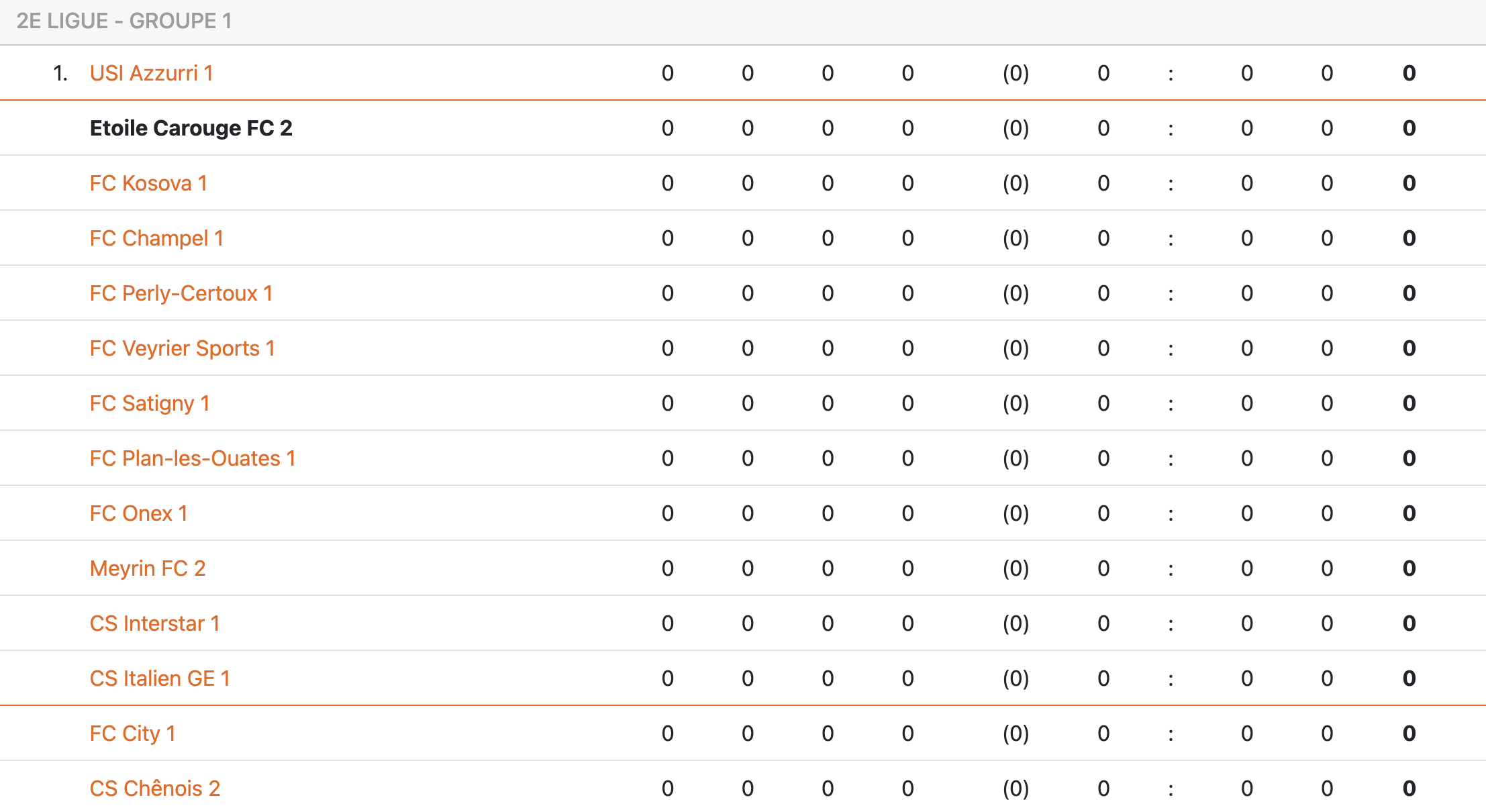Click the FC Satigny 1 link

pyautogui.click(x=150, y=403)
